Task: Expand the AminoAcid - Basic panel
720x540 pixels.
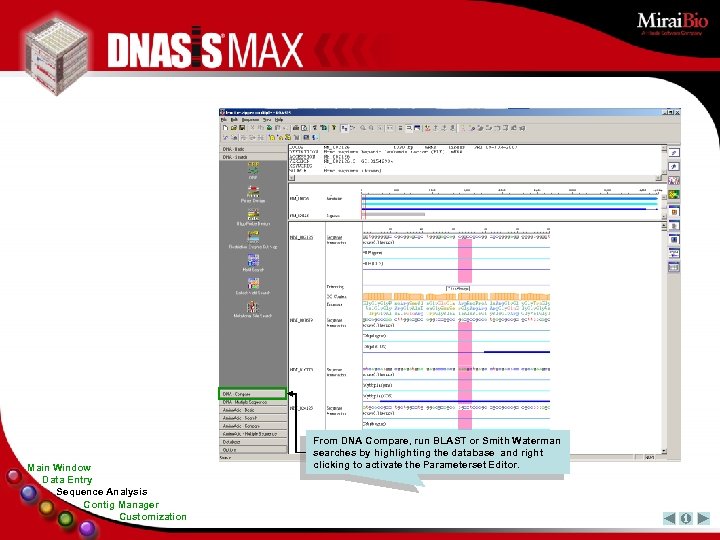Action: pyautogui.click(x=253, y=410)
